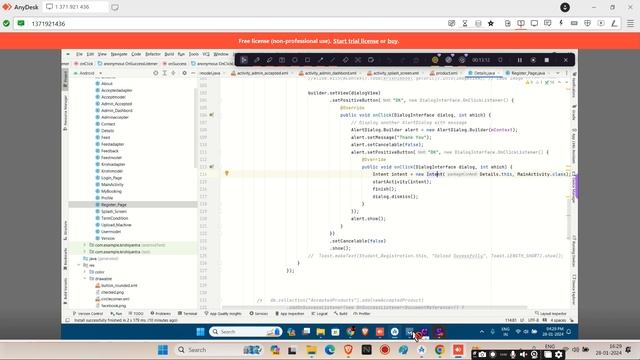
Task: Open the VCS menu
Action: pyautogui.click(x=206, y=54)
